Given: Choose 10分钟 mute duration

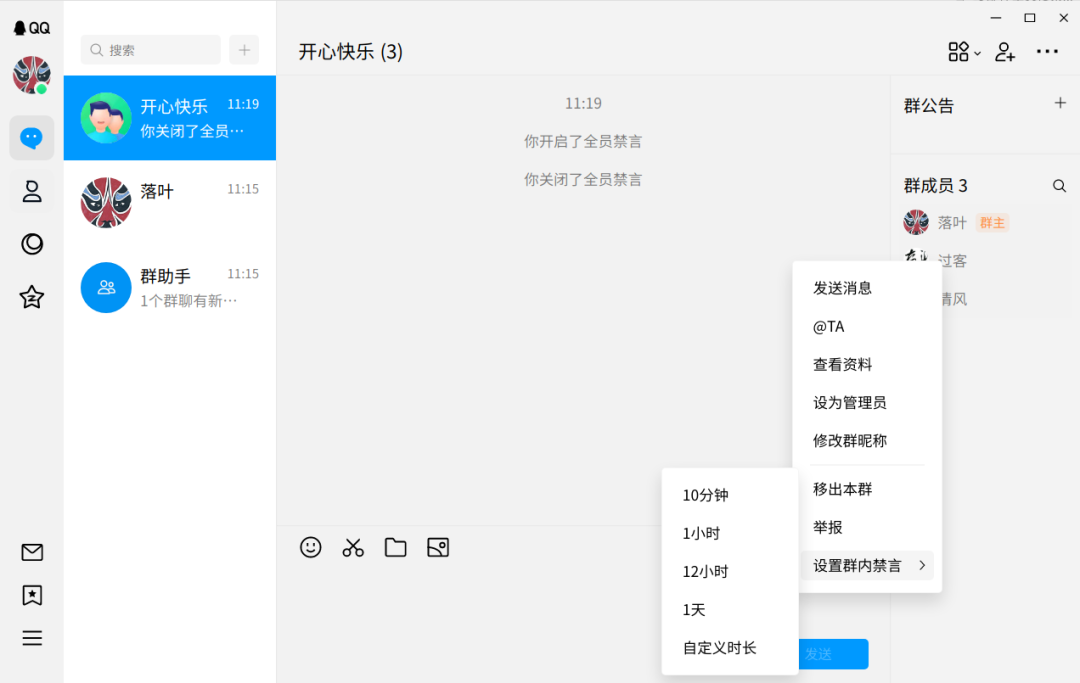Looking at the screenshot, I should [706, 495].
